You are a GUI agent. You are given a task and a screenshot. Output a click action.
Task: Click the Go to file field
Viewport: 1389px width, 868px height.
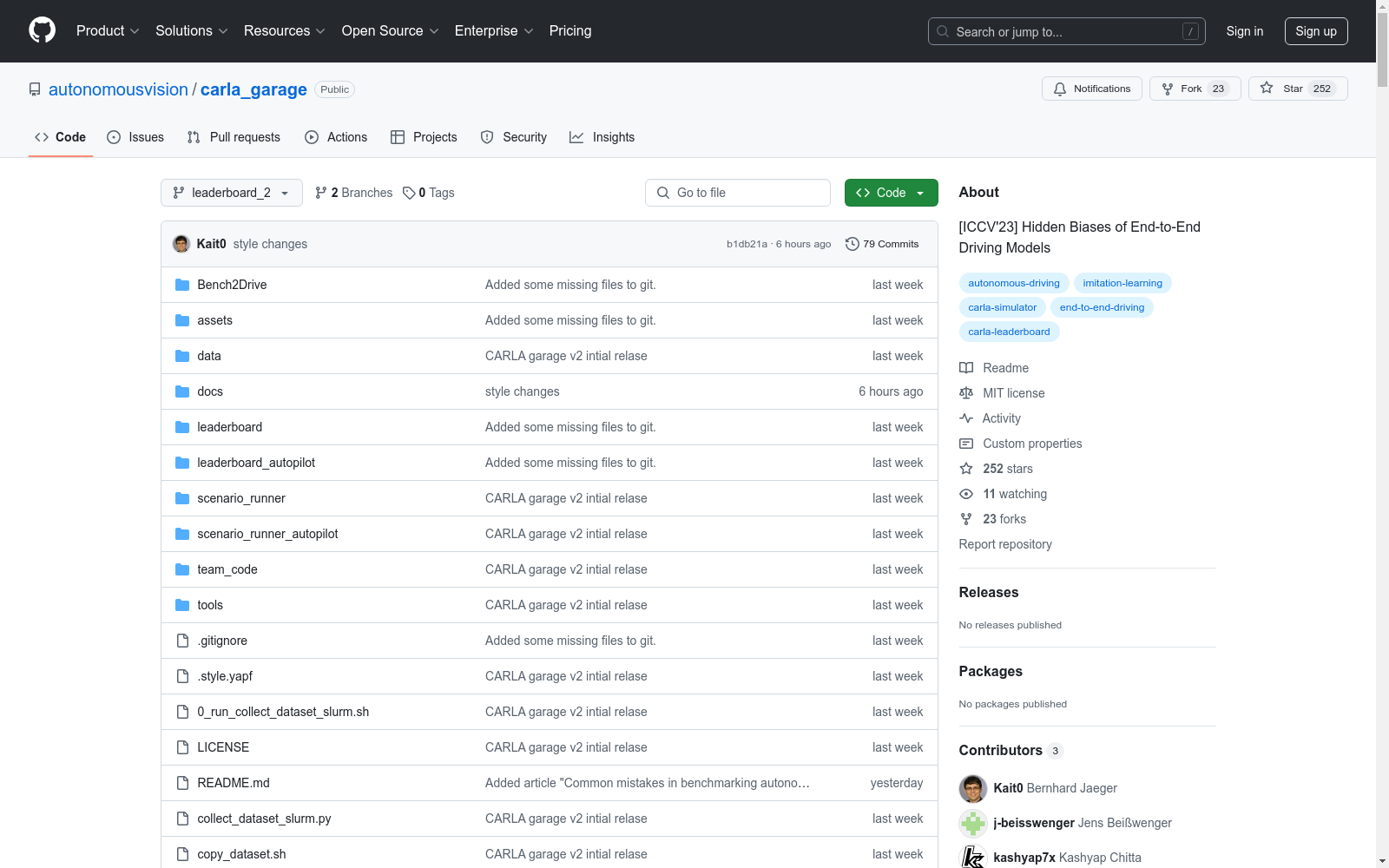pyautogui.click(x=738, y=193)
